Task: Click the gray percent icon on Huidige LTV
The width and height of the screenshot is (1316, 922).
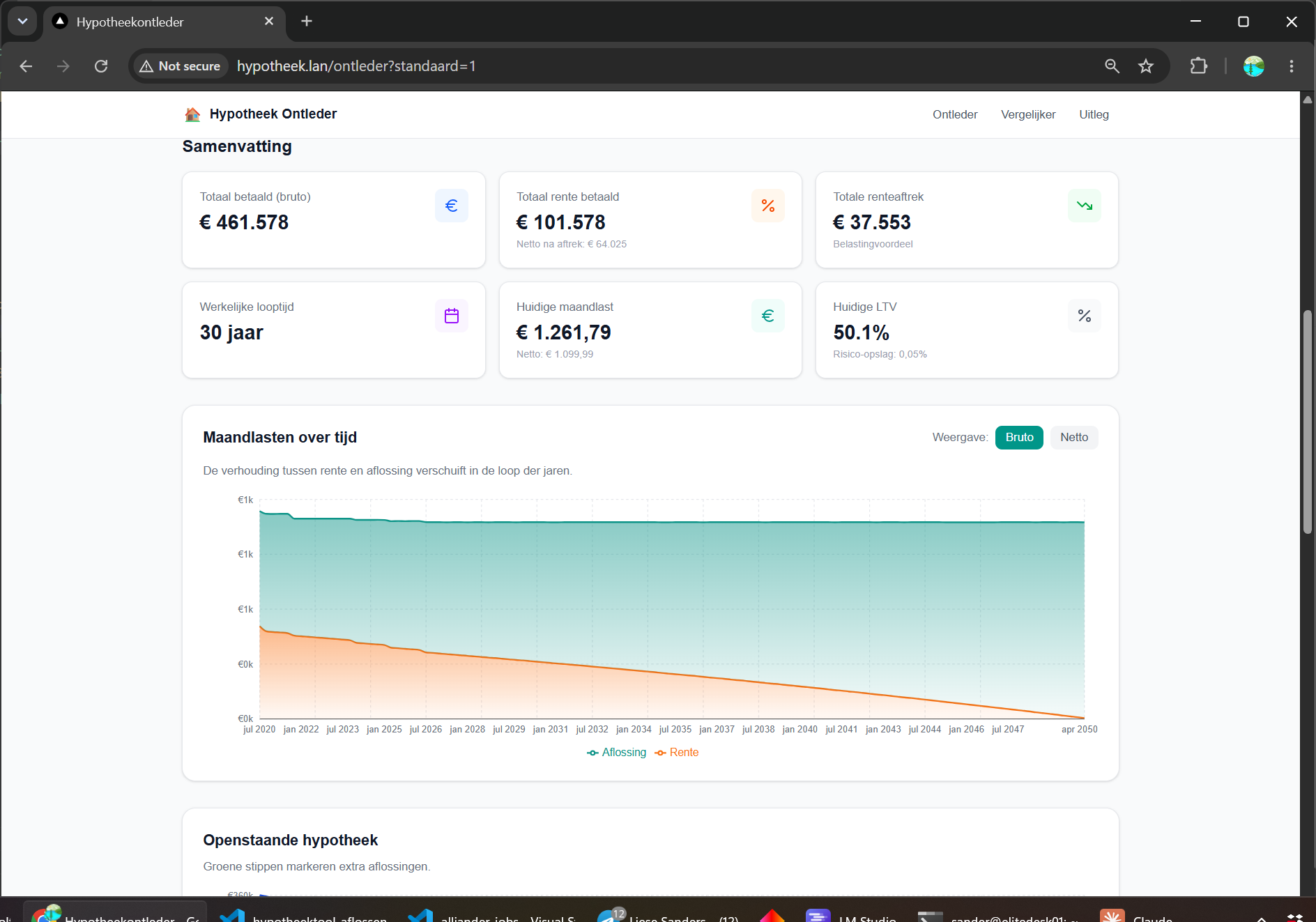Action: coord(1085,316)
